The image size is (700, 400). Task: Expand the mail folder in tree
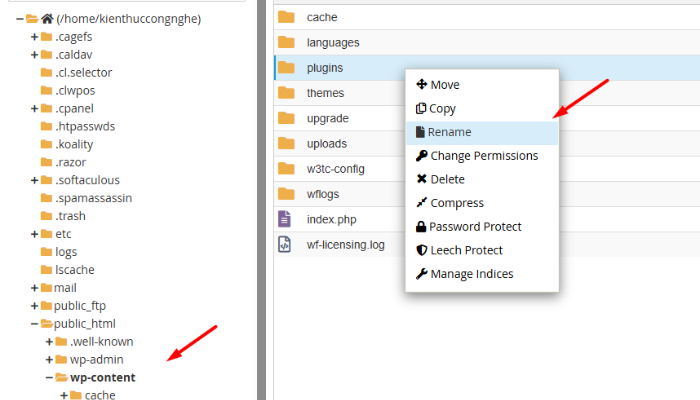click(35, 288)
